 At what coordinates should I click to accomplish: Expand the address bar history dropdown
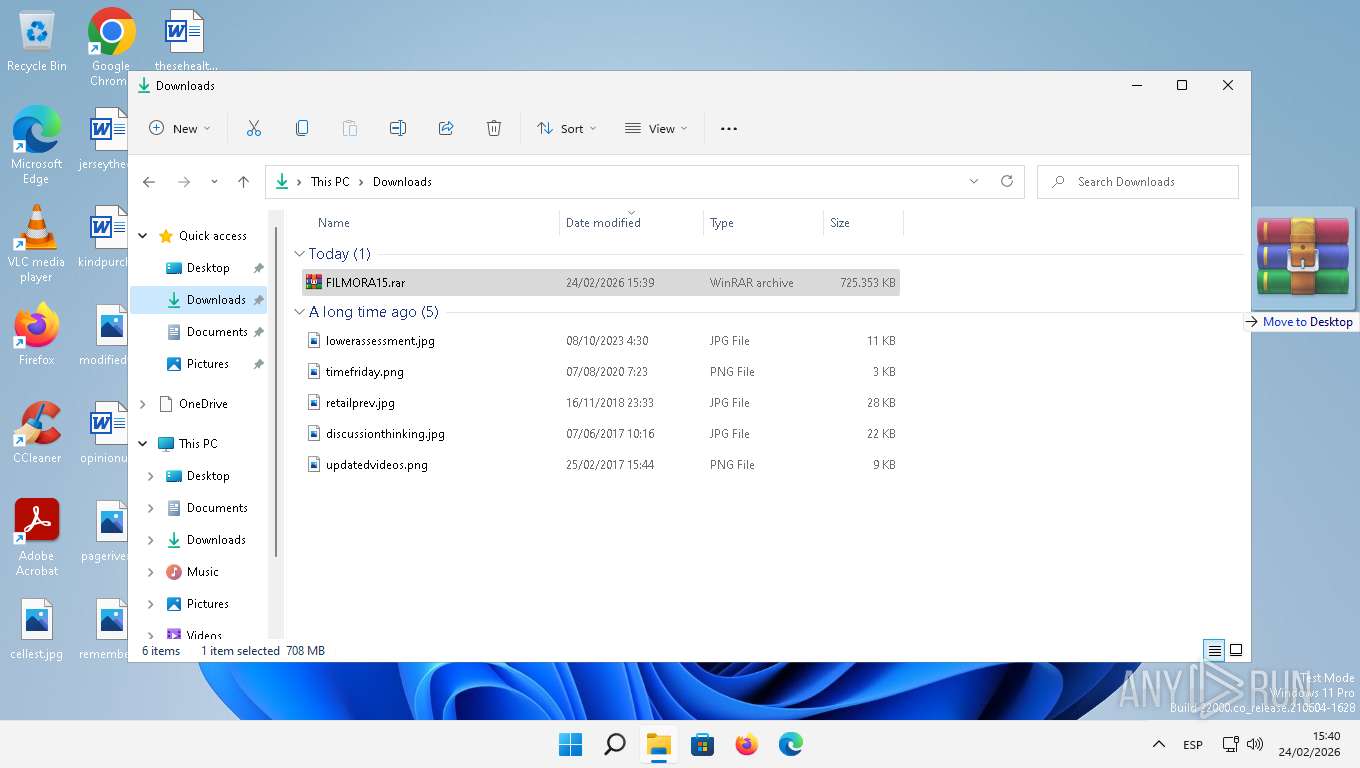point(974,181)
